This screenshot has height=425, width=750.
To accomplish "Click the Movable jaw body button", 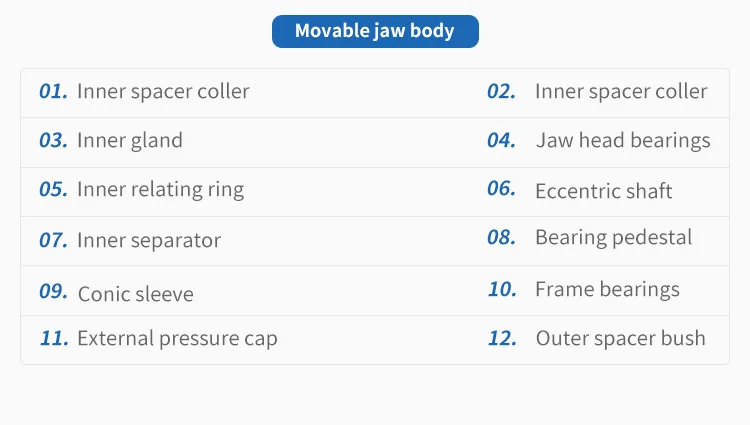I will [375, 32].
